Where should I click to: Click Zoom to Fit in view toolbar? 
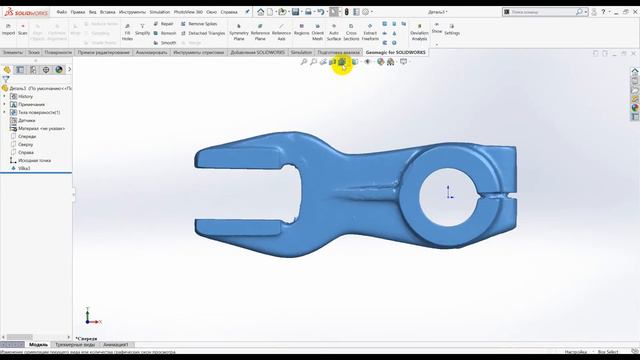point(304,62)
